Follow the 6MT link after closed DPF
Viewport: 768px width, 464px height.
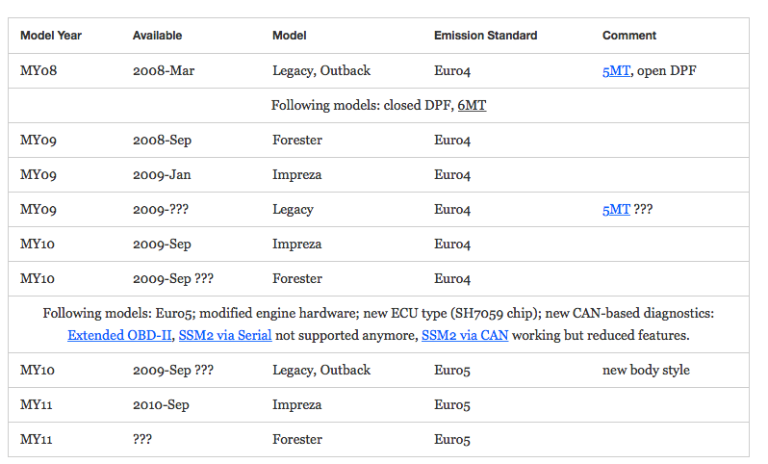pos(472,105)
